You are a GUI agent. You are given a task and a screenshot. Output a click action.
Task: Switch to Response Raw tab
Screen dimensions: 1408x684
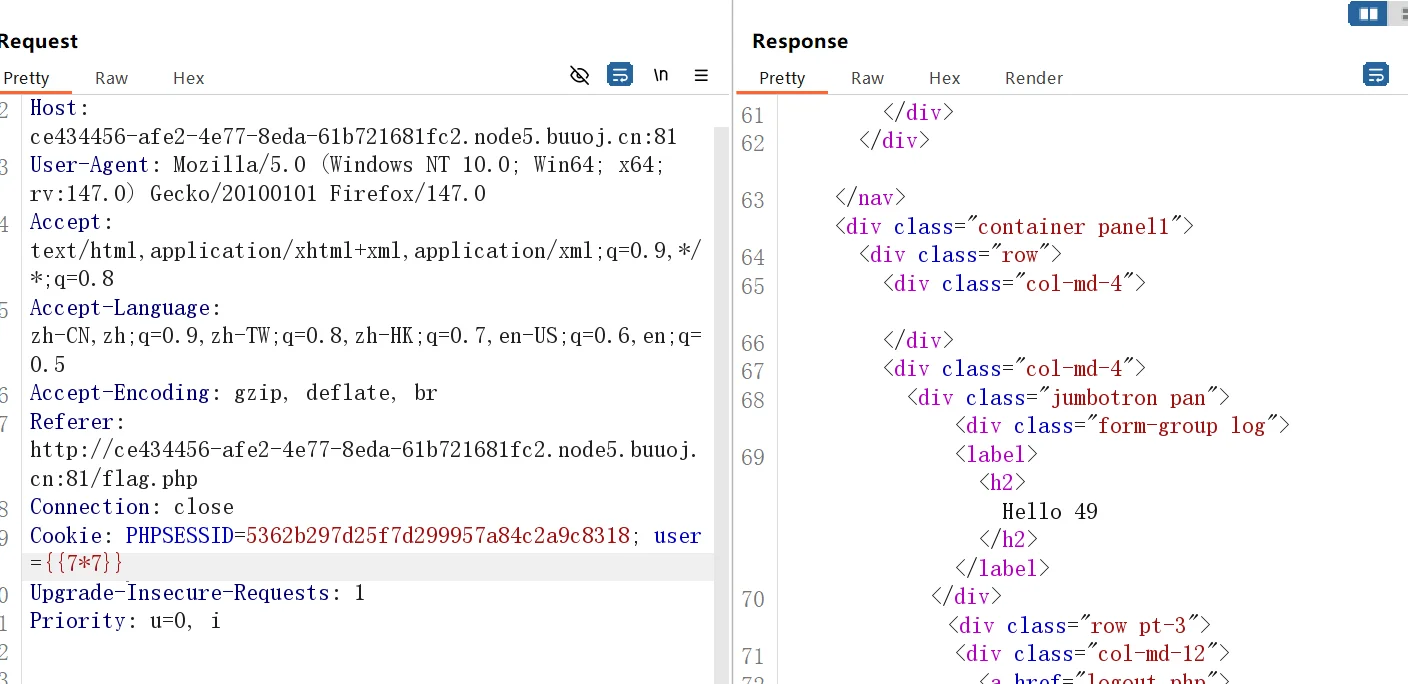[x=867, y=78]
